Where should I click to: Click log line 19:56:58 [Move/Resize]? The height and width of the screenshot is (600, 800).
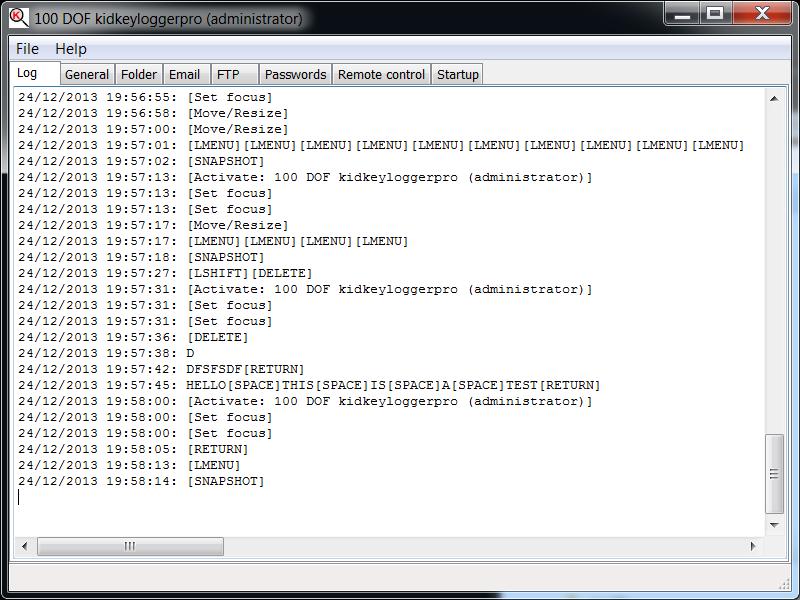154,113
